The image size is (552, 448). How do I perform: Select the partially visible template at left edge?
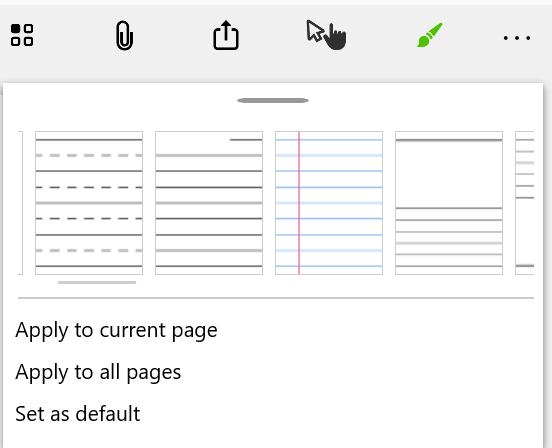pos(20,203)
